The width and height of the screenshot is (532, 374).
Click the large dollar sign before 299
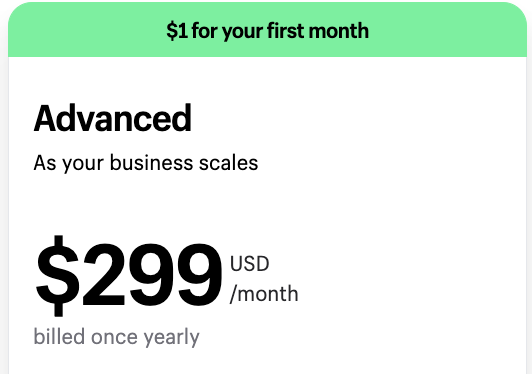coord(58,276)
